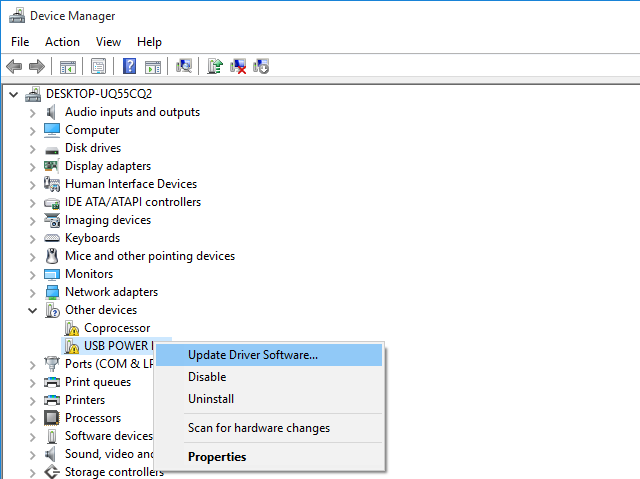Open the View menu
This screenshot has width=640, height=479.
point(108,42)
